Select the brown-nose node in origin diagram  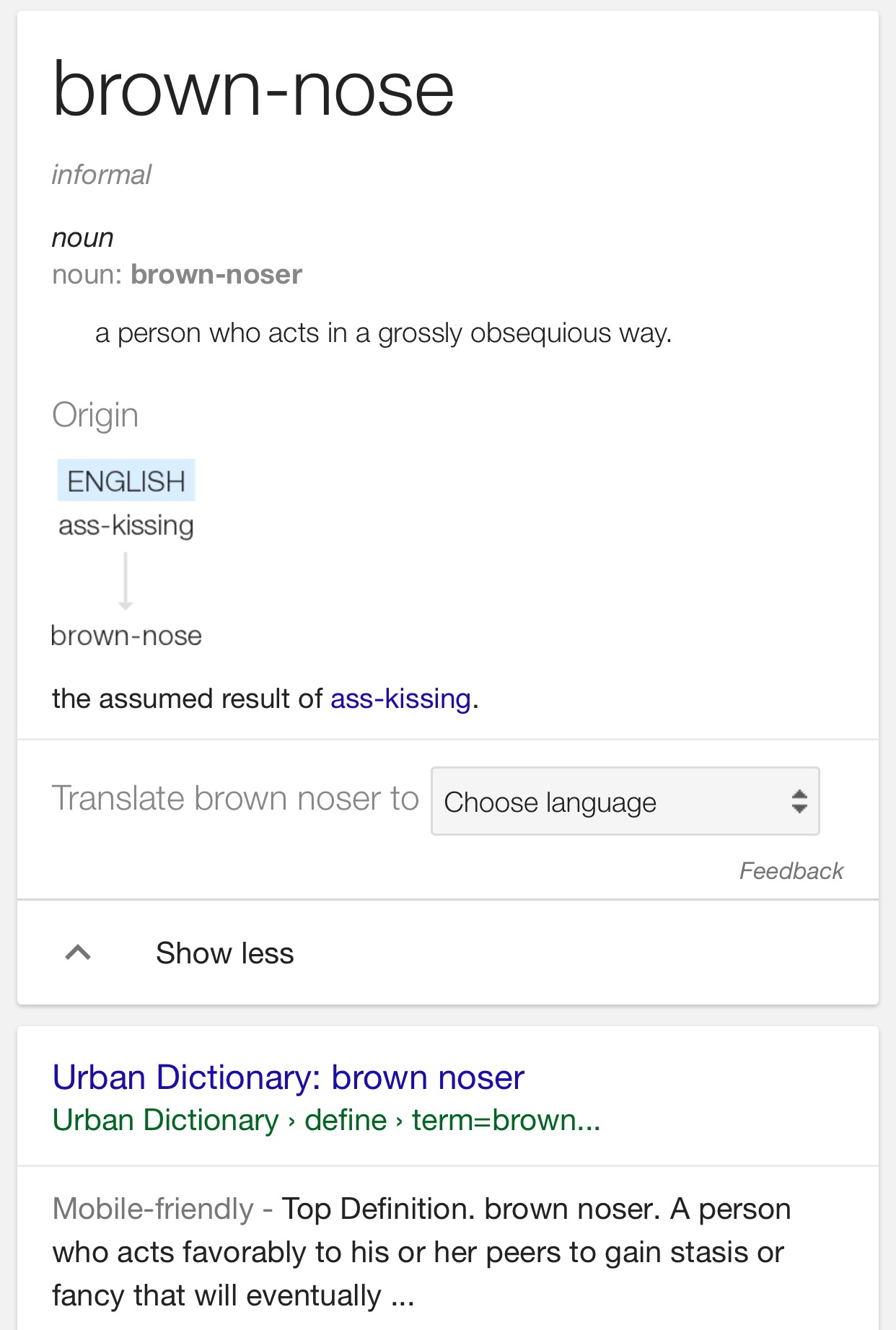(126, 636)
